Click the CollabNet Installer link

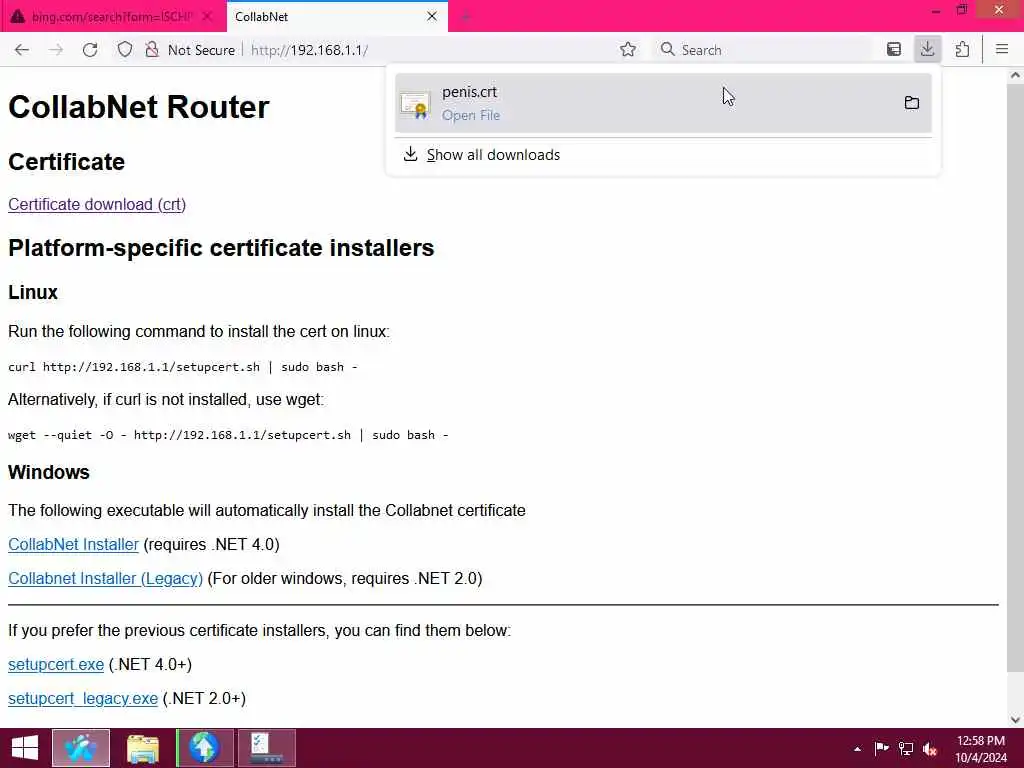[73, 545]
